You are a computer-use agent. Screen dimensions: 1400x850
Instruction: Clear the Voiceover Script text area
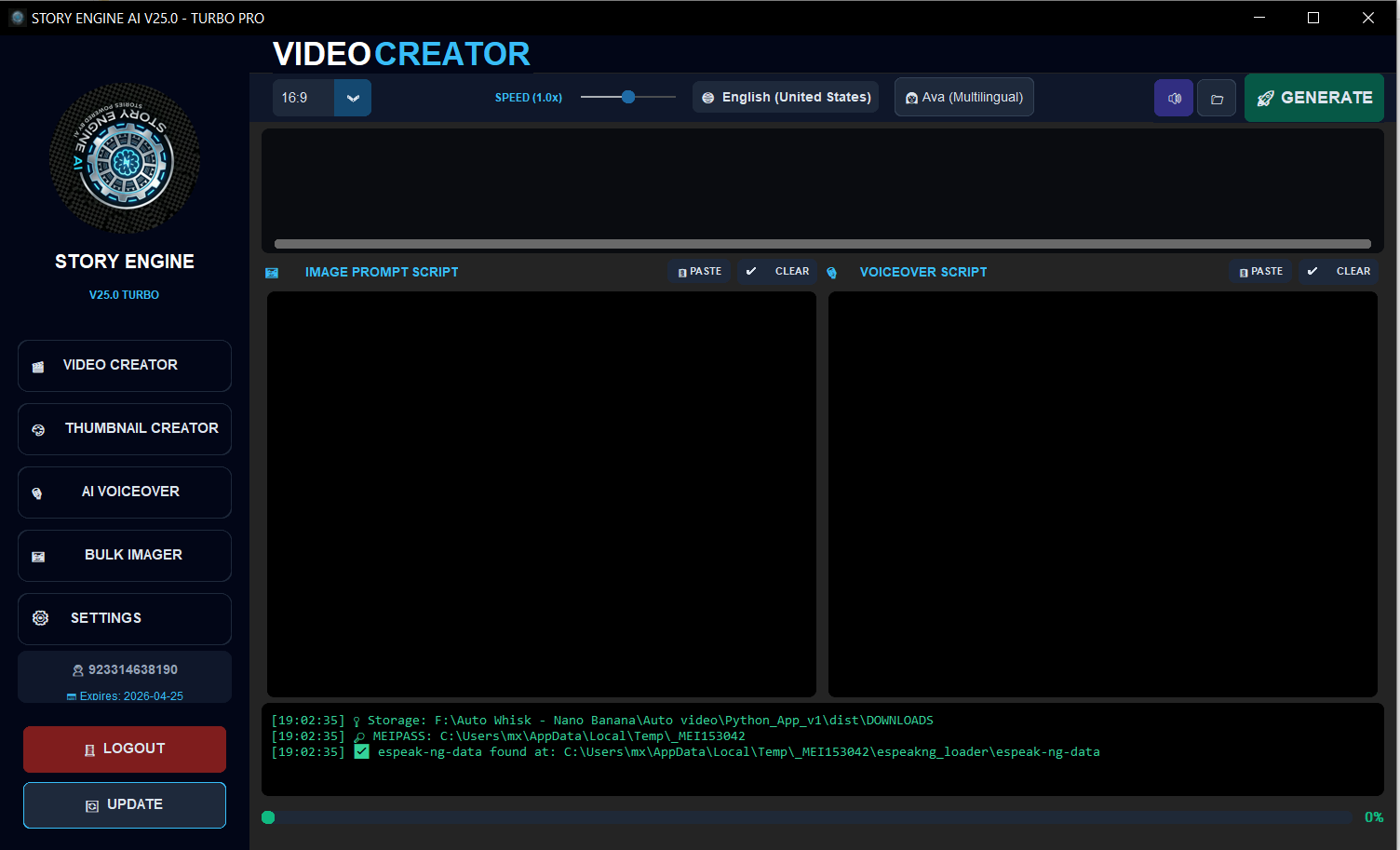click(x=1339, y=271)
